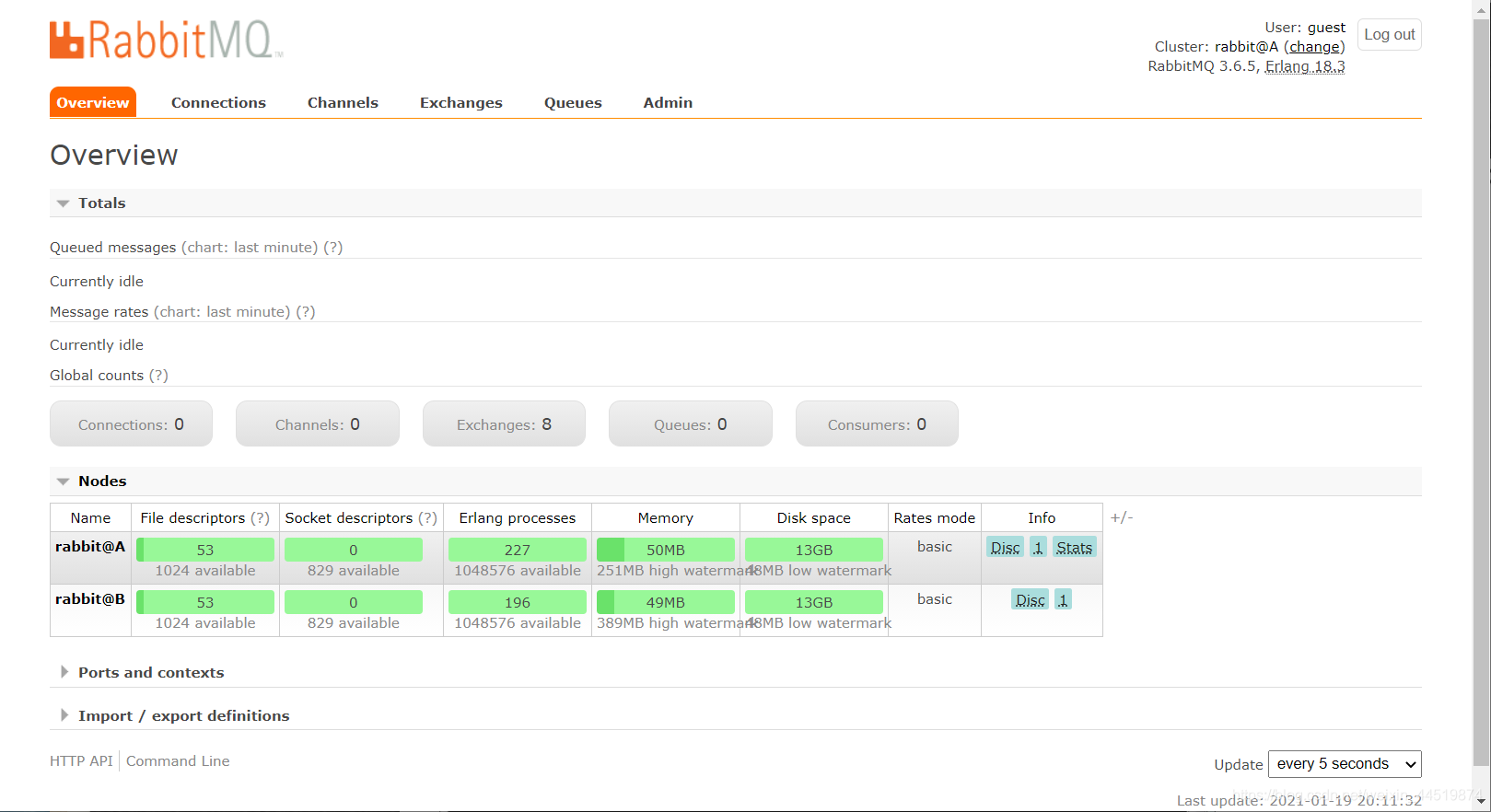The height and width of the screenshot is (812, 1491).
Task: Open the Exchanges: 8 count button
Action: (x=504, y=423)
